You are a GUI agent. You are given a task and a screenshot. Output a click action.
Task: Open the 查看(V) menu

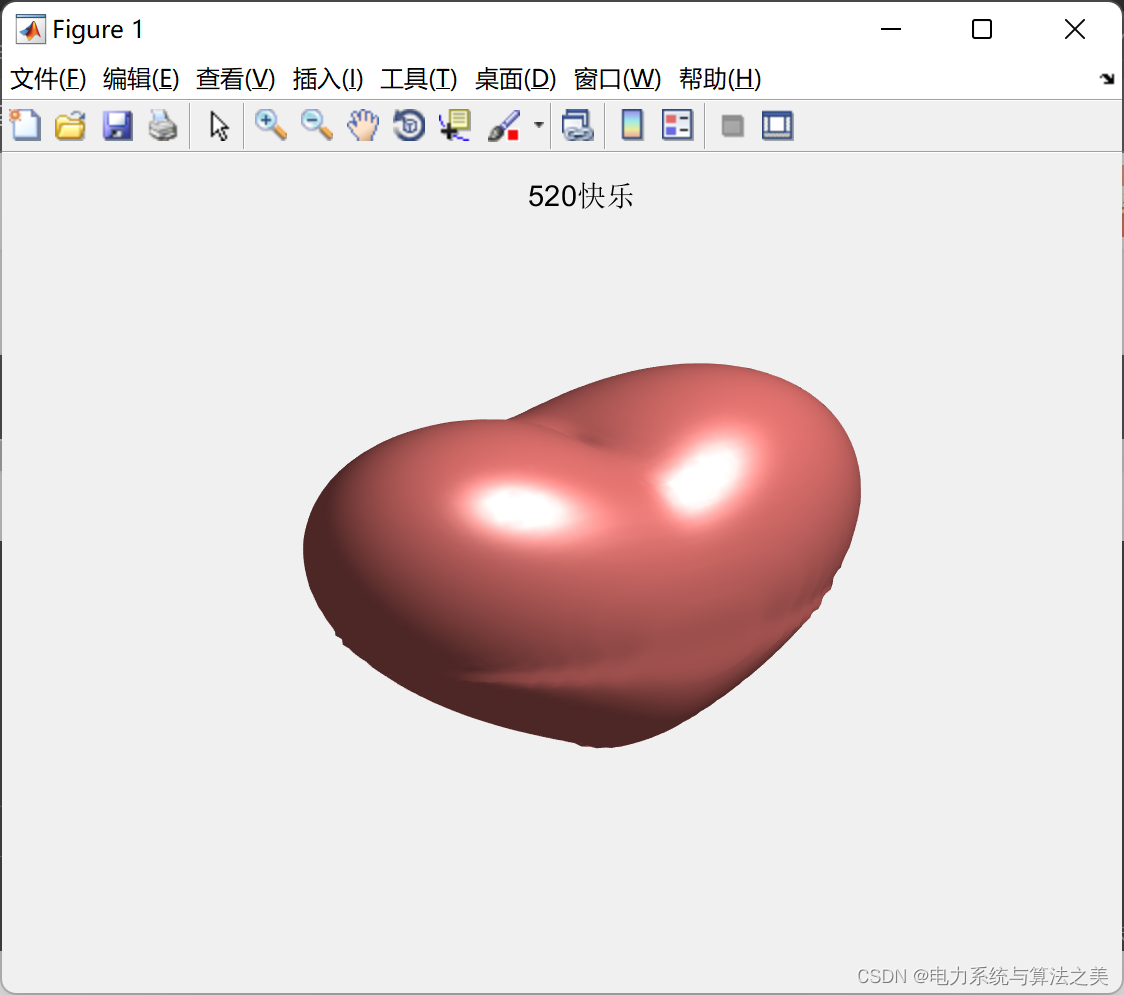[236, 79]
